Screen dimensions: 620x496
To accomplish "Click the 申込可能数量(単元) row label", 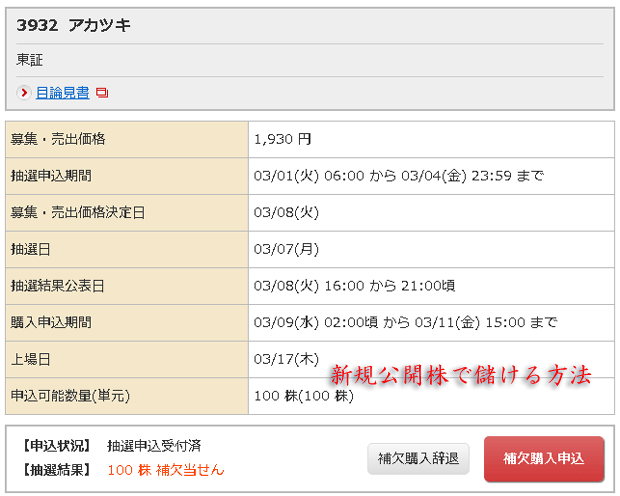I will click(x=70, y=396).
